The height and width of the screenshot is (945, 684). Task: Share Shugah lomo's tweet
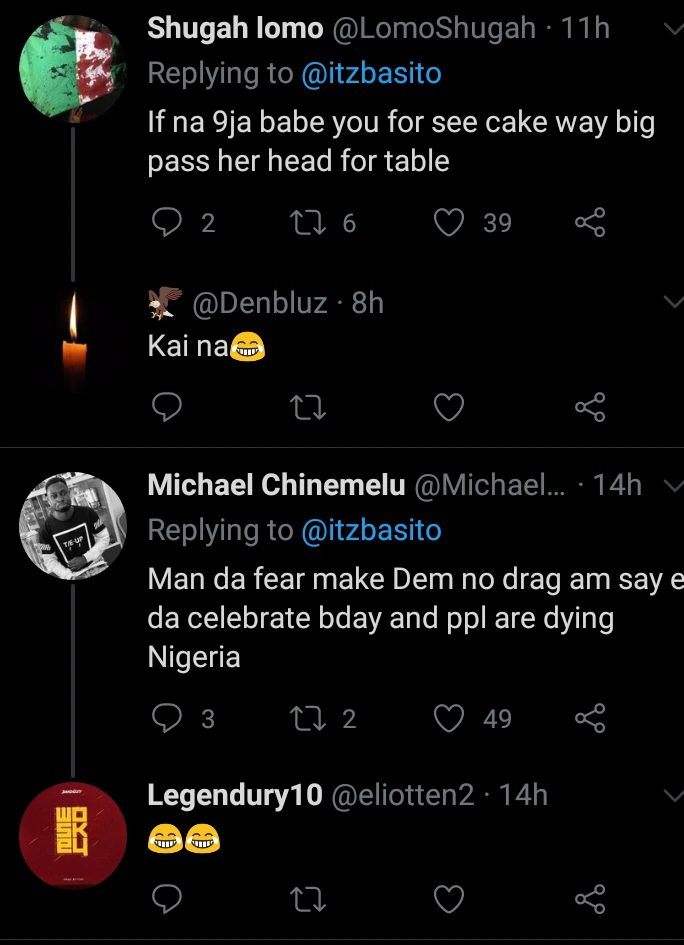pos(590,223)
